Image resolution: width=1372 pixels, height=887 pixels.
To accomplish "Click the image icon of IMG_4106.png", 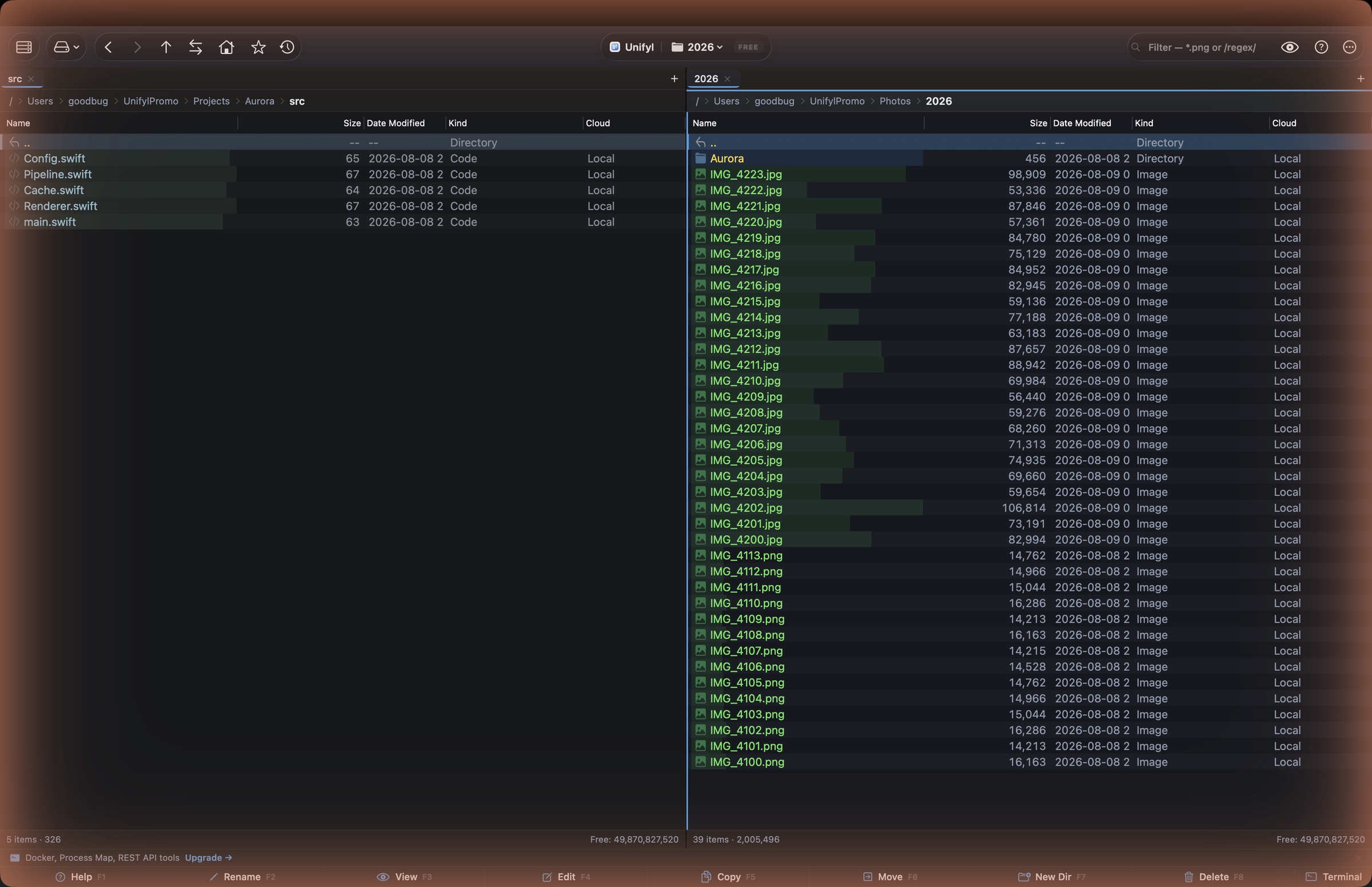I will click(x=700, y=666).
